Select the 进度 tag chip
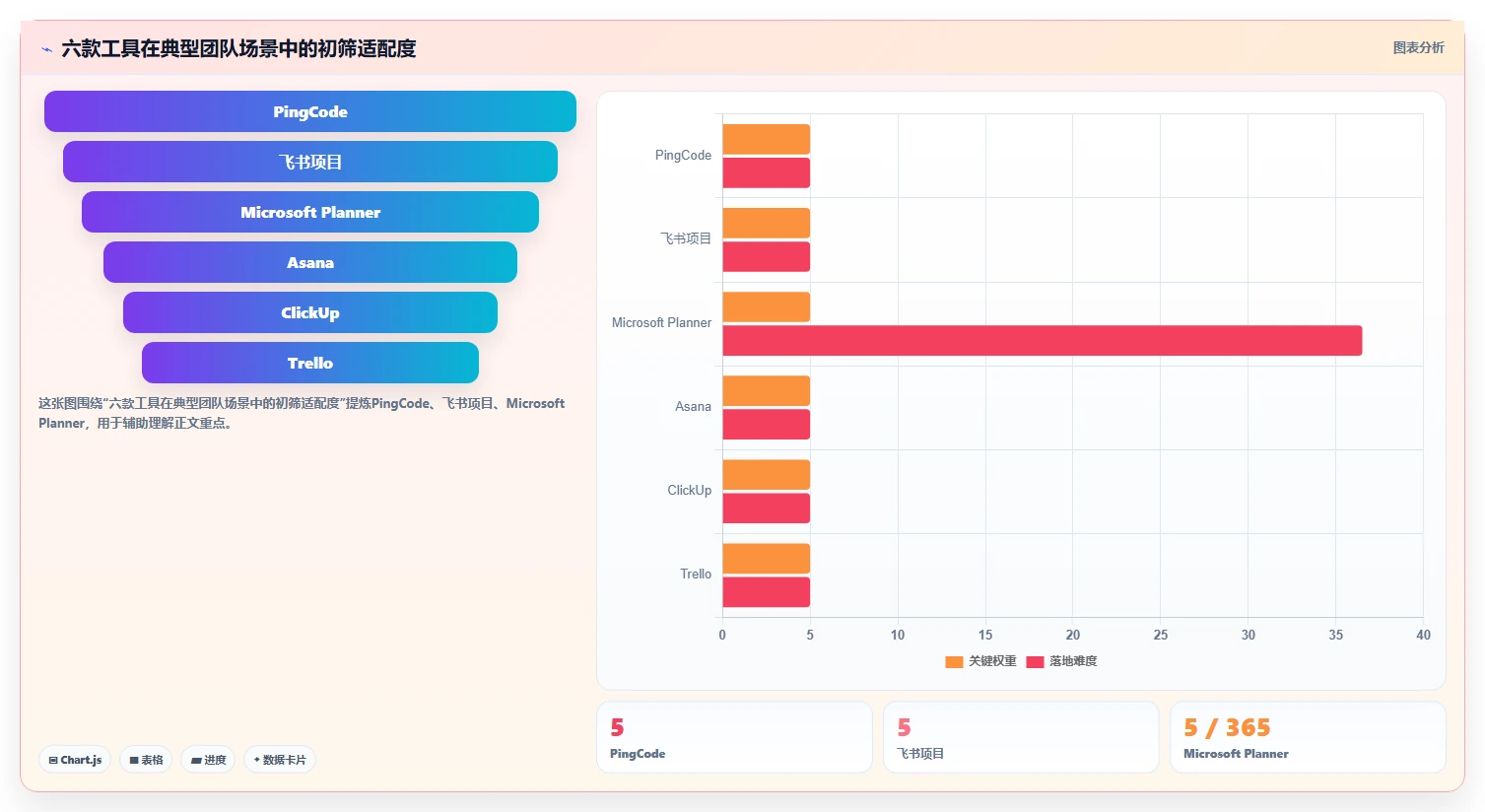Viewport: 1485px width, 812px height. [208, 760]
